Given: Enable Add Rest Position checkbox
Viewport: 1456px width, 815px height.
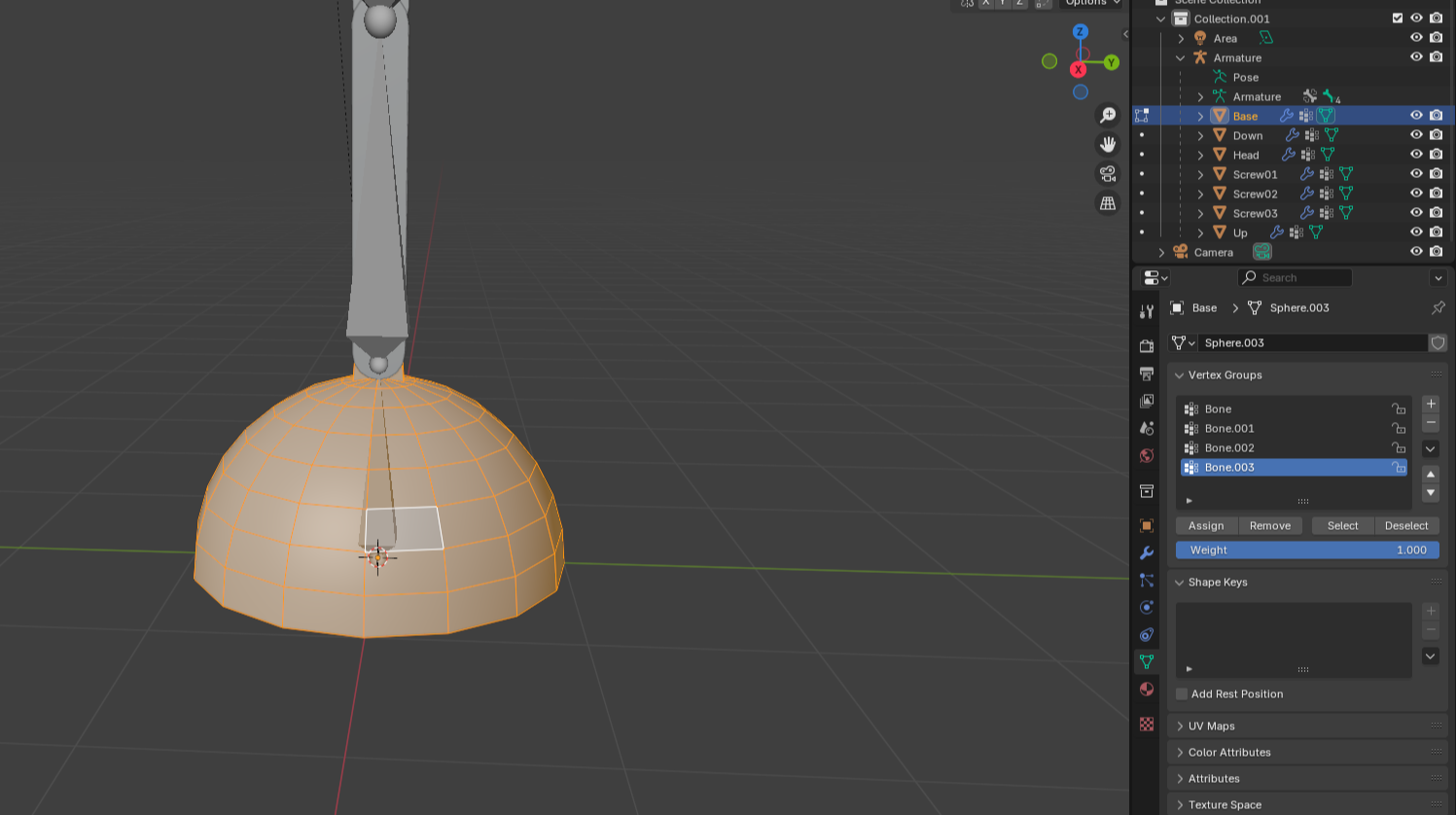Looking at the screenshot, I should [x=1182, y=694].
